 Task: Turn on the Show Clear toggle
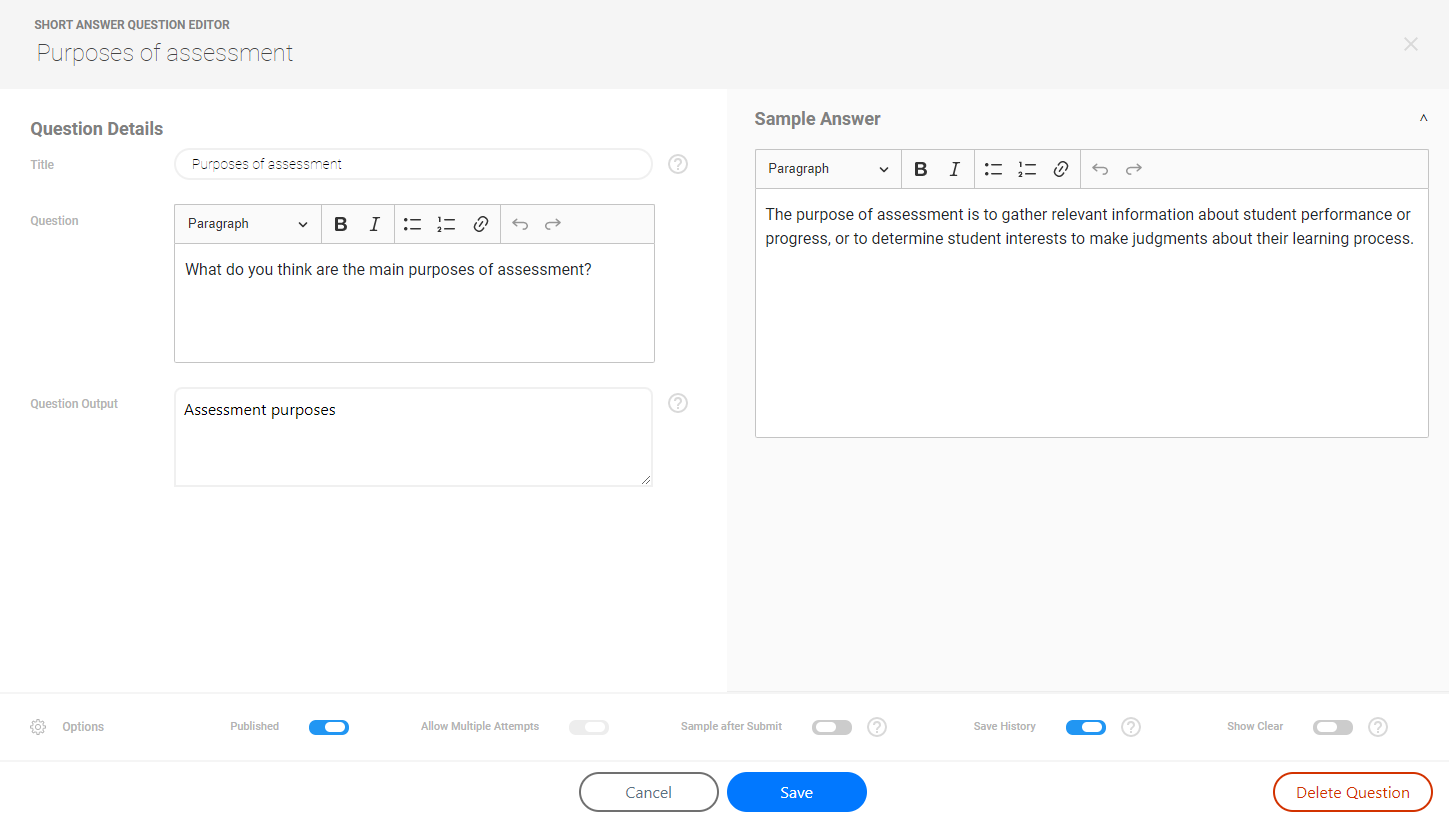[1332, 727]
